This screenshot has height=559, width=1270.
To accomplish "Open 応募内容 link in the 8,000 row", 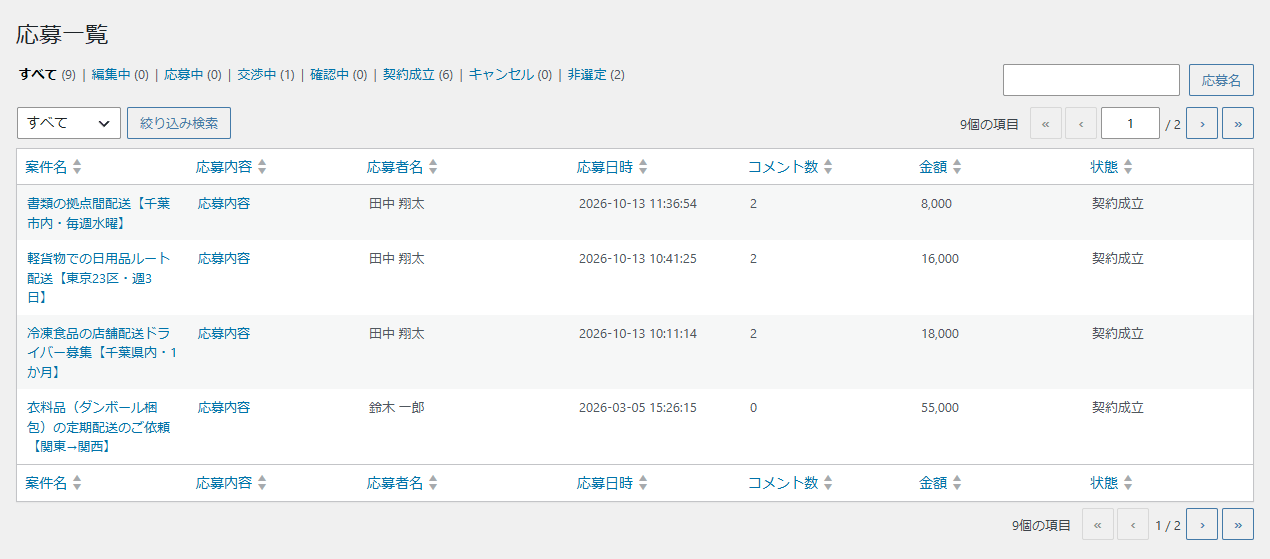I will (224, 203).
